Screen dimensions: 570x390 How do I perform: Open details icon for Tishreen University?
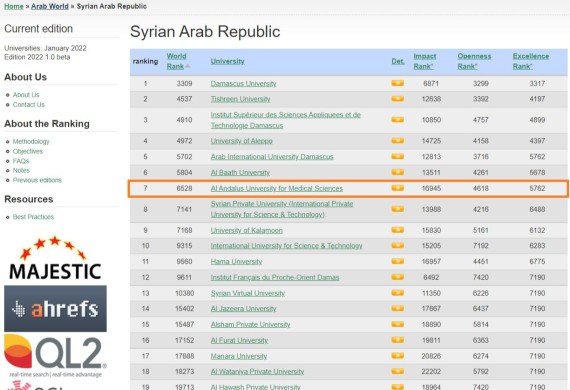pyautogui.click(x=397, y=99)
